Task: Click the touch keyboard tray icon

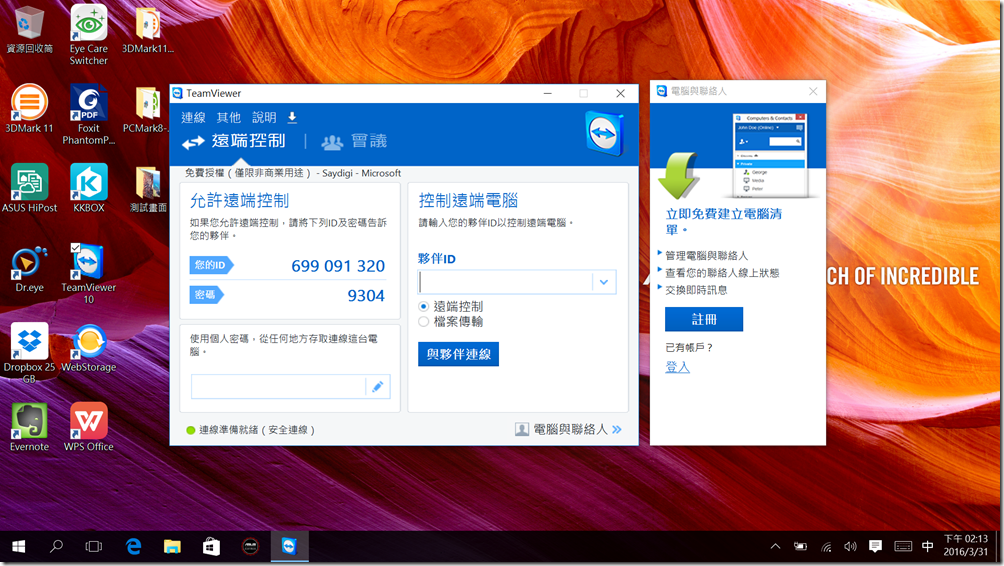Action: tap(903, 546)
